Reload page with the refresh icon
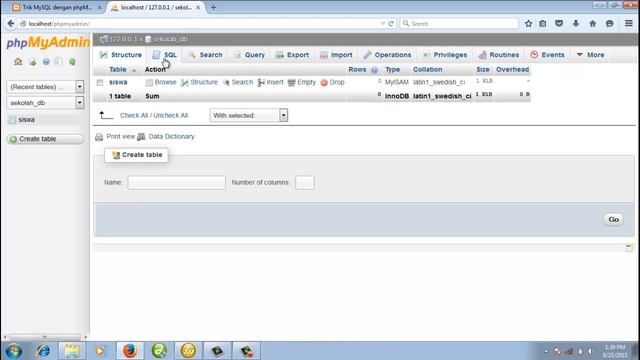 coord(391,24)
